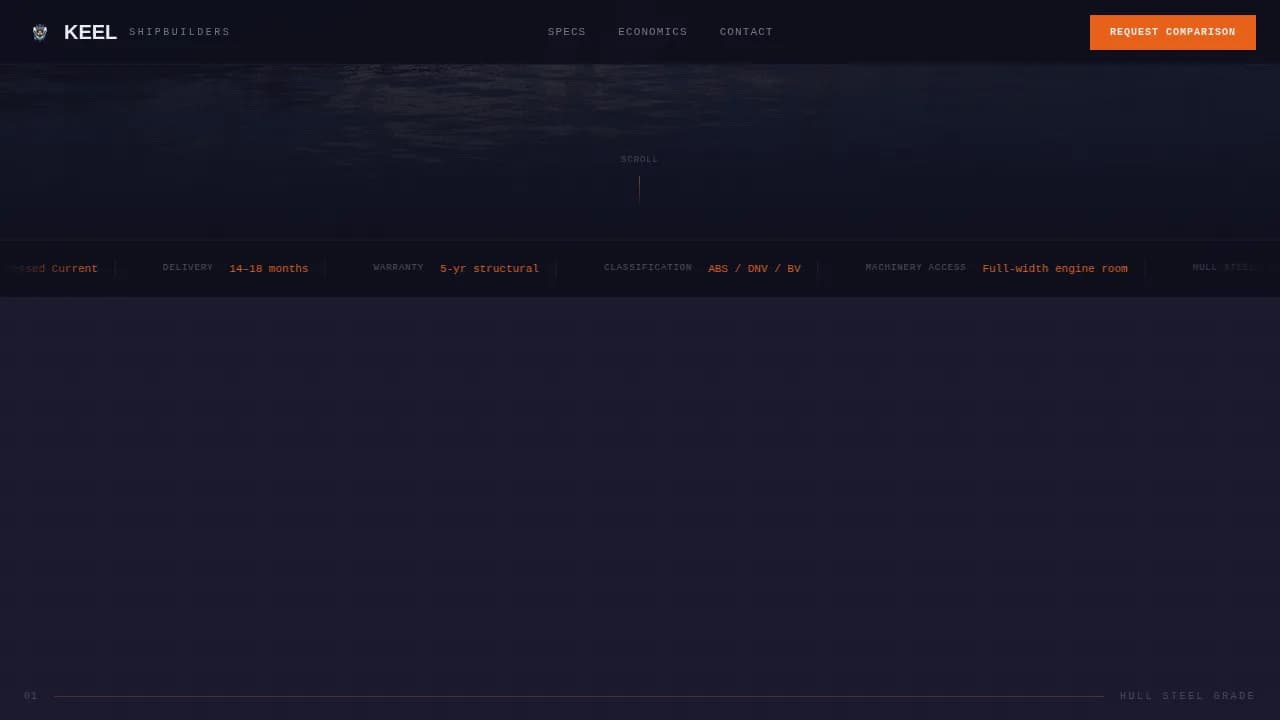
Task: Click the HULL STEEL GRADE section label
Action: click(1187, 696)
